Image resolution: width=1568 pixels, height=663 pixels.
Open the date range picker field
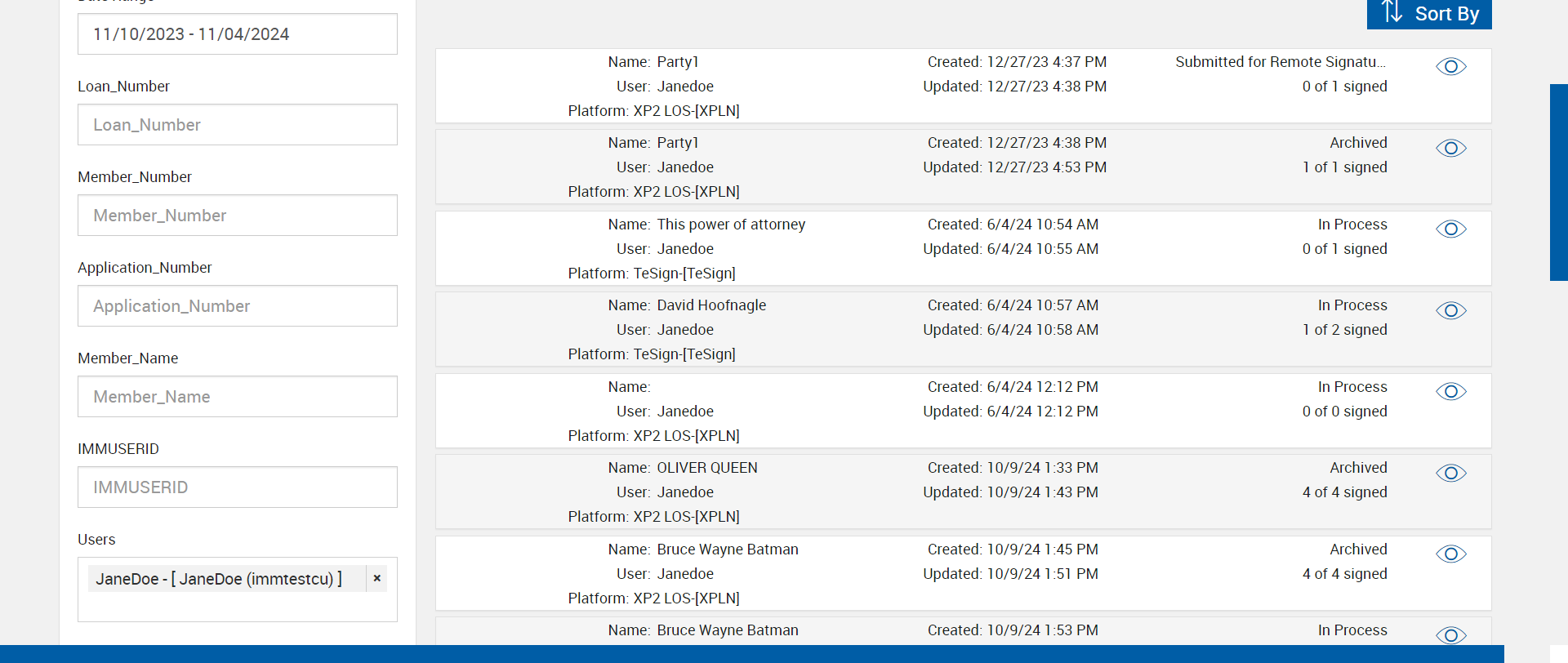click(237, 34)
